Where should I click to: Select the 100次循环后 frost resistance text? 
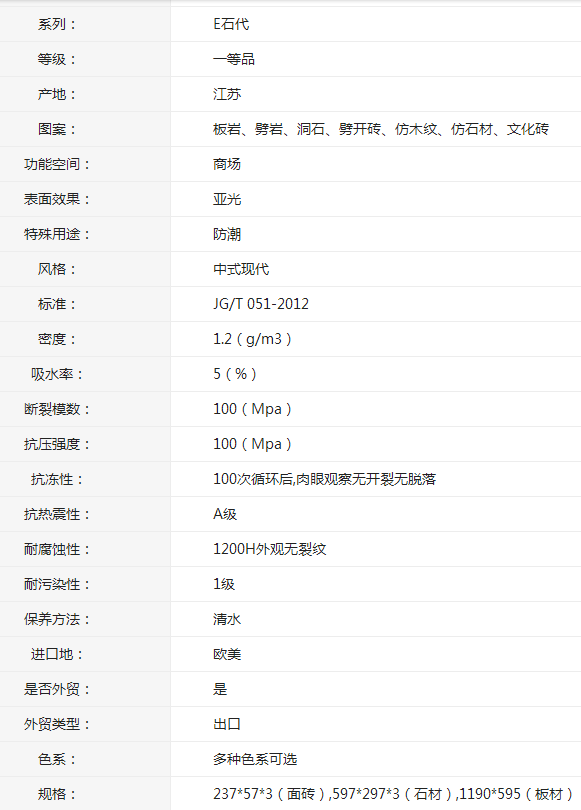[324, 479]
